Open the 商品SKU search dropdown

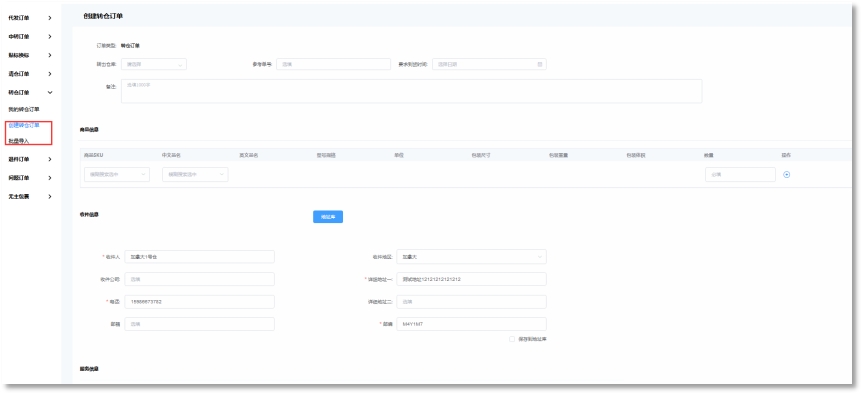coord(117,175)
